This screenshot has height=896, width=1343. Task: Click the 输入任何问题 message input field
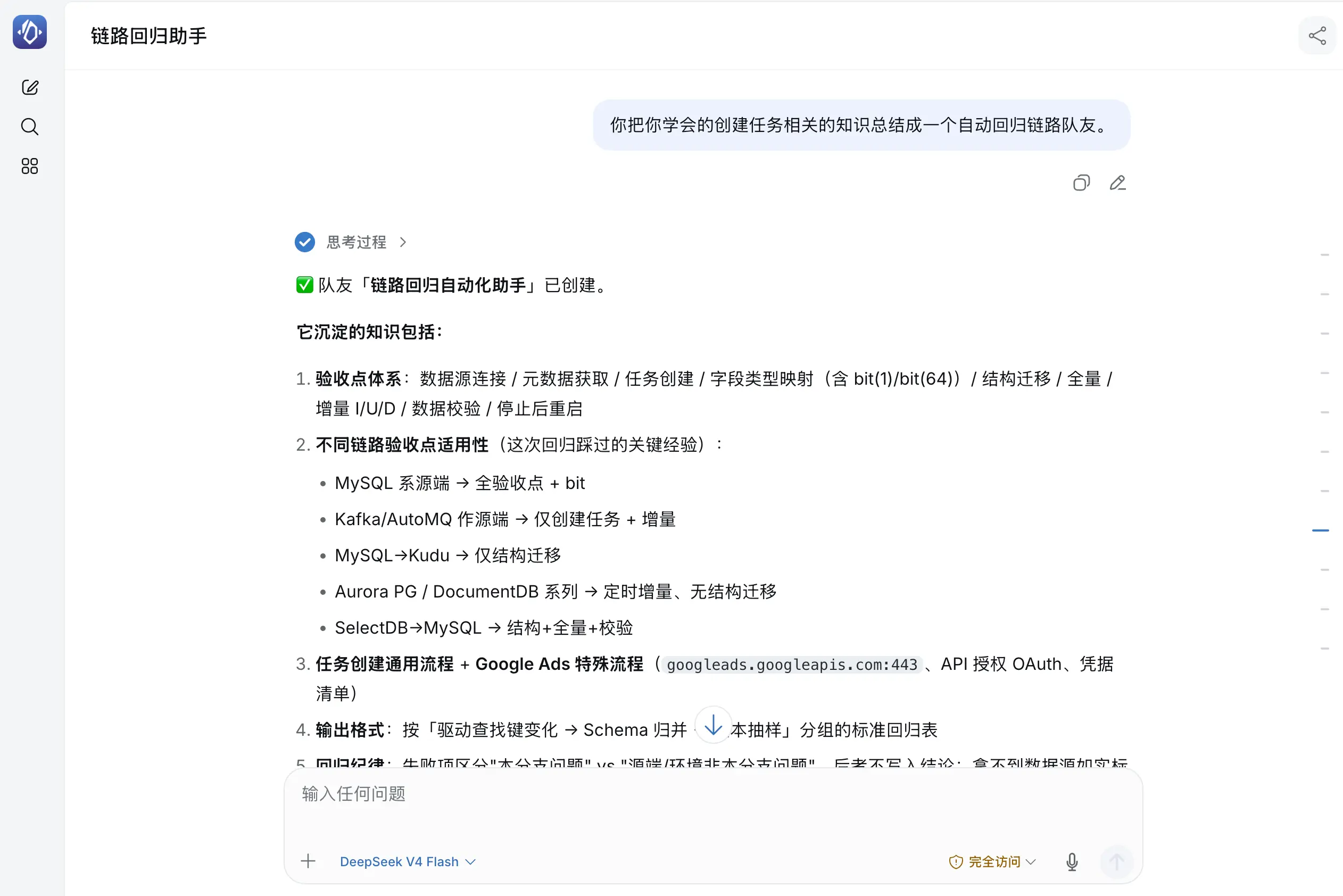pyautogui.click(x=712, y=806)
